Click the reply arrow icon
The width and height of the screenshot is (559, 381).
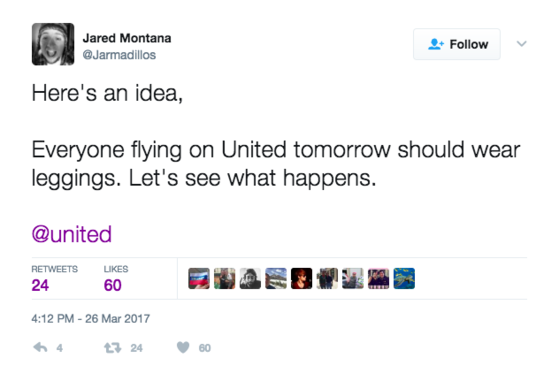click(x=40, y=347)
